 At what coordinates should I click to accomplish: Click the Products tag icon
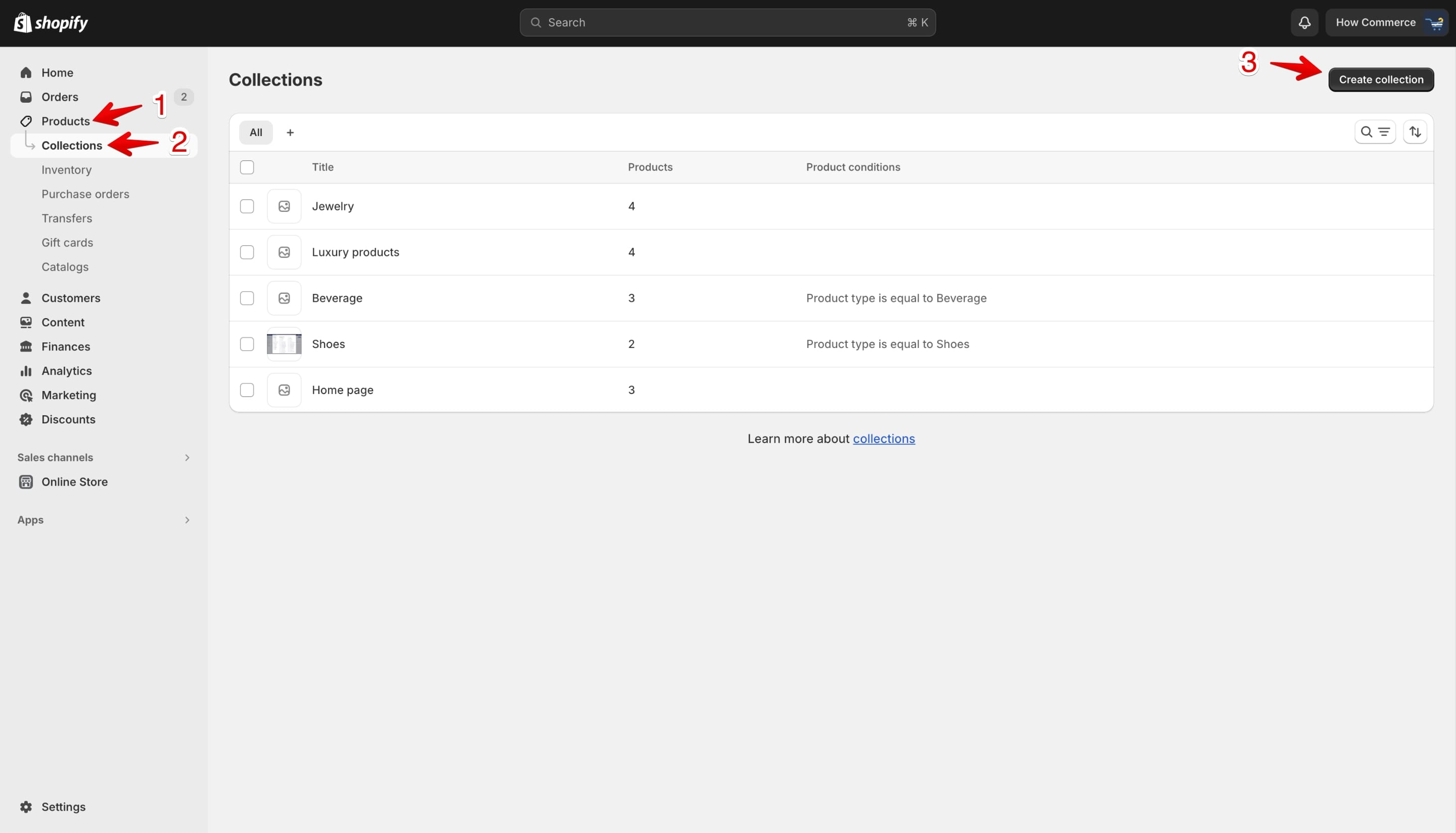tap(26, 121)
